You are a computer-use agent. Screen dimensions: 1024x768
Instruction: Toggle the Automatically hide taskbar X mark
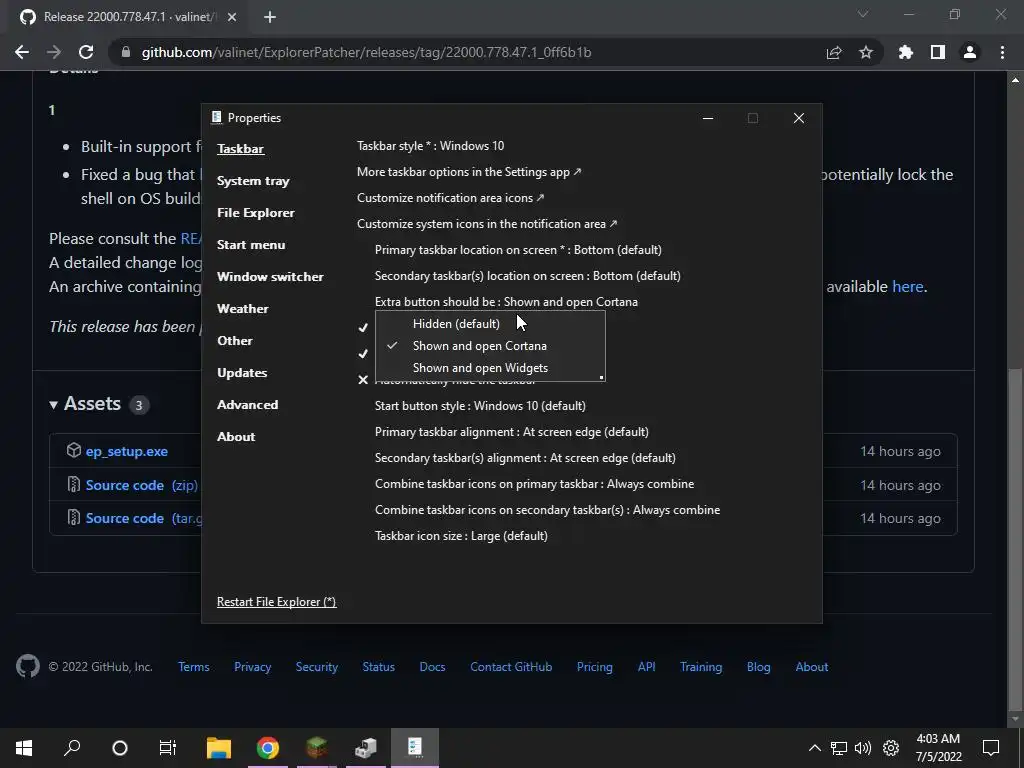pos(363,379)
